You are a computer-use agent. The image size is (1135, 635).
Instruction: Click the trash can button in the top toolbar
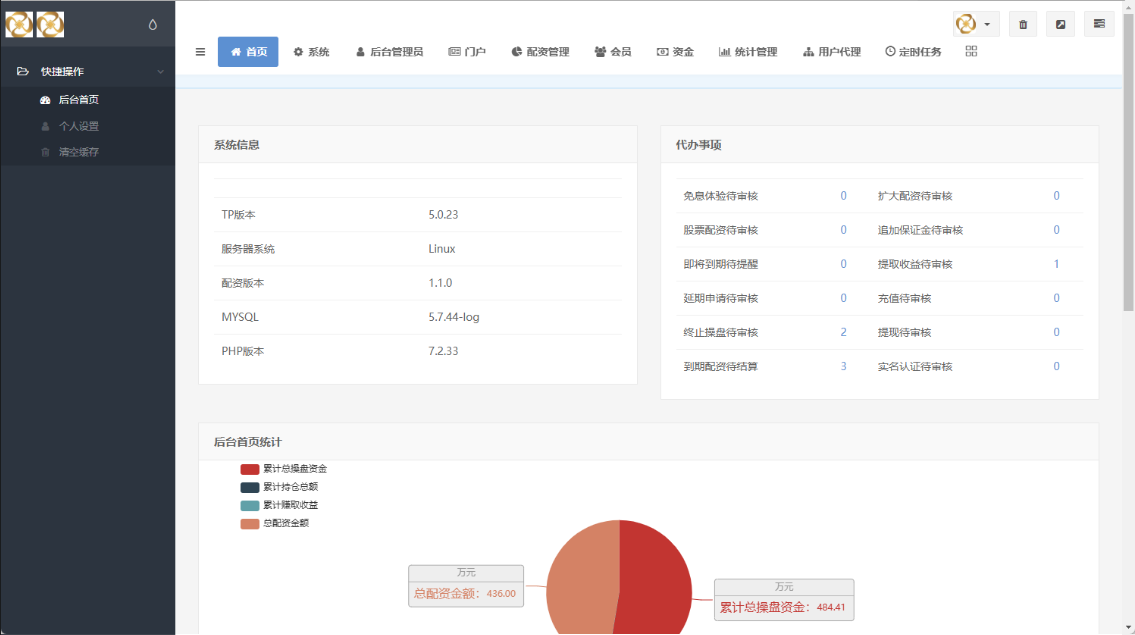coord(1023,25)
